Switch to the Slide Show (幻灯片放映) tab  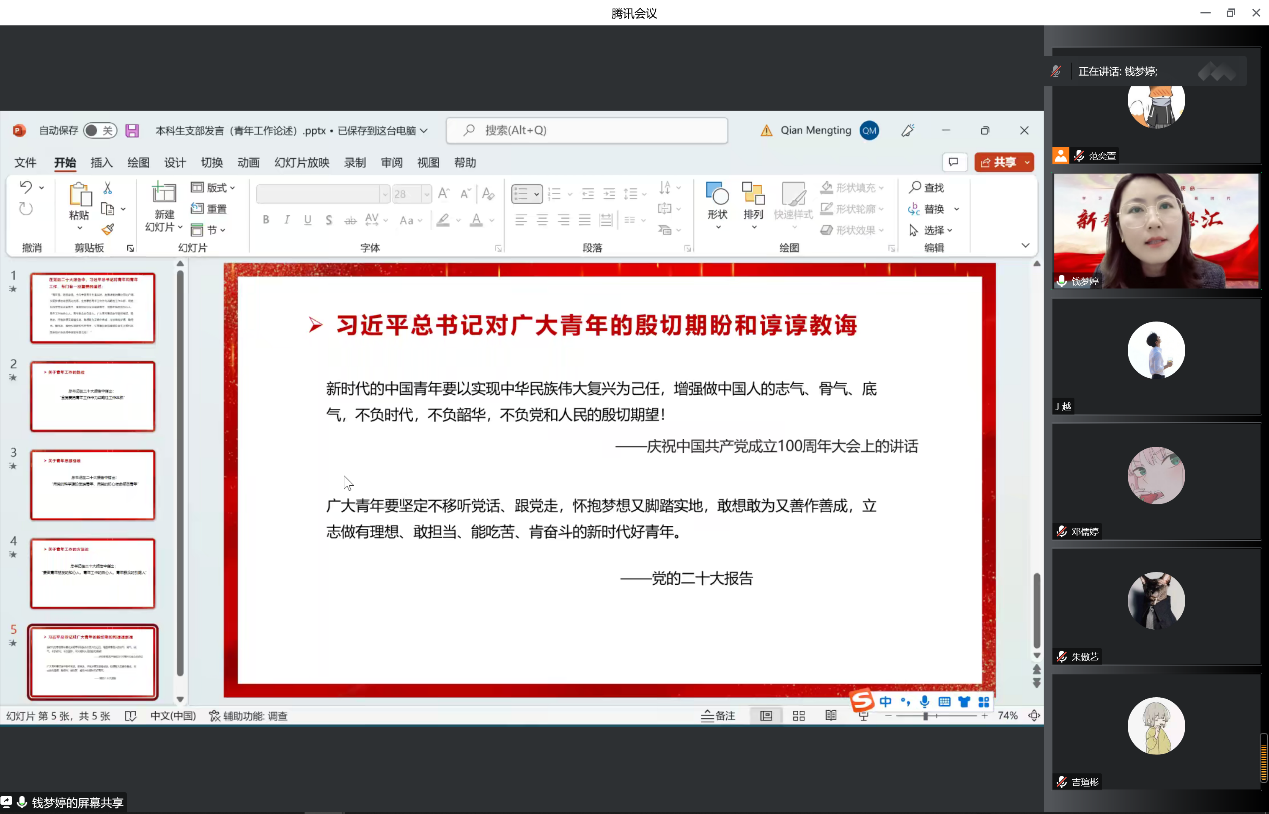pyautogui.click(x=302, y=163)
